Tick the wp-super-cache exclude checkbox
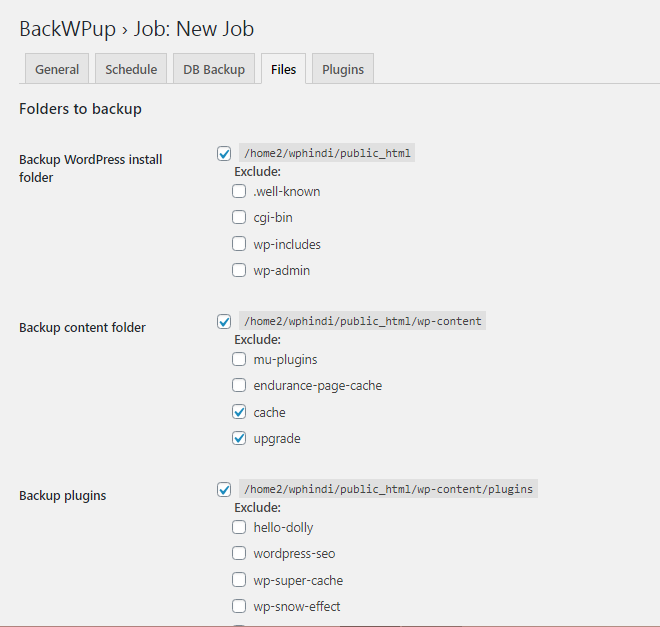 pyautogui.click(x=239, y=580)
